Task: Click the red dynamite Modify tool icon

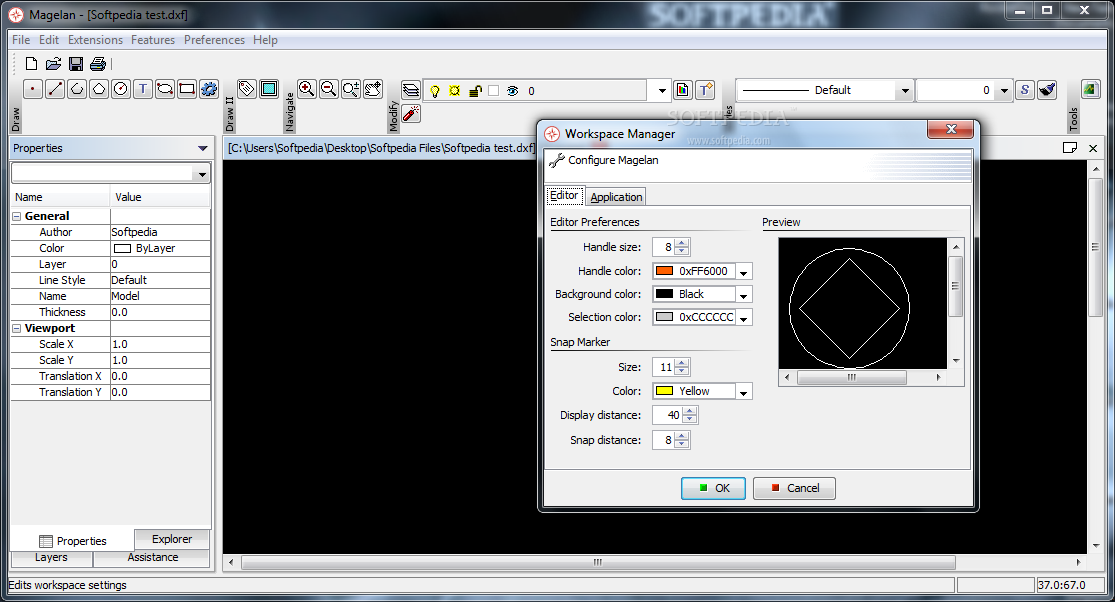Action: pyautogui.click(x=411, y=113)
